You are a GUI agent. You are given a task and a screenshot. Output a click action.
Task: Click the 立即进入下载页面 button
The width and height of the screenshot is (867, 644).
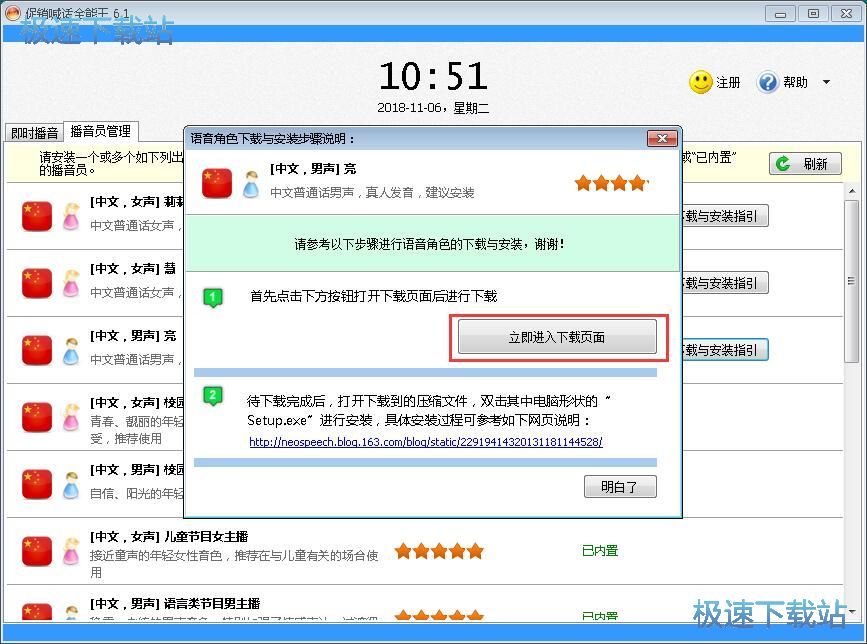point(557,337)
